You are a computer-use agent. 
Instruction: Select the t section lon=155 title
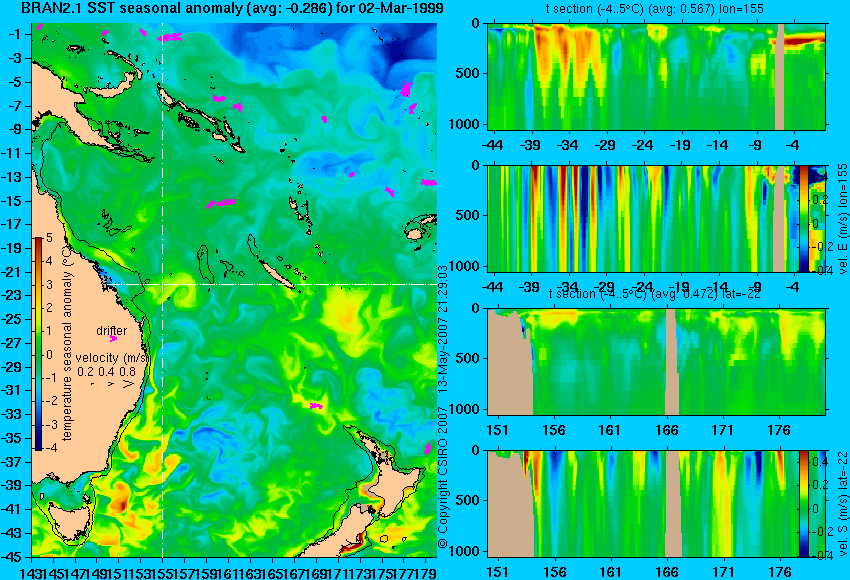click(x=655, y=9)
